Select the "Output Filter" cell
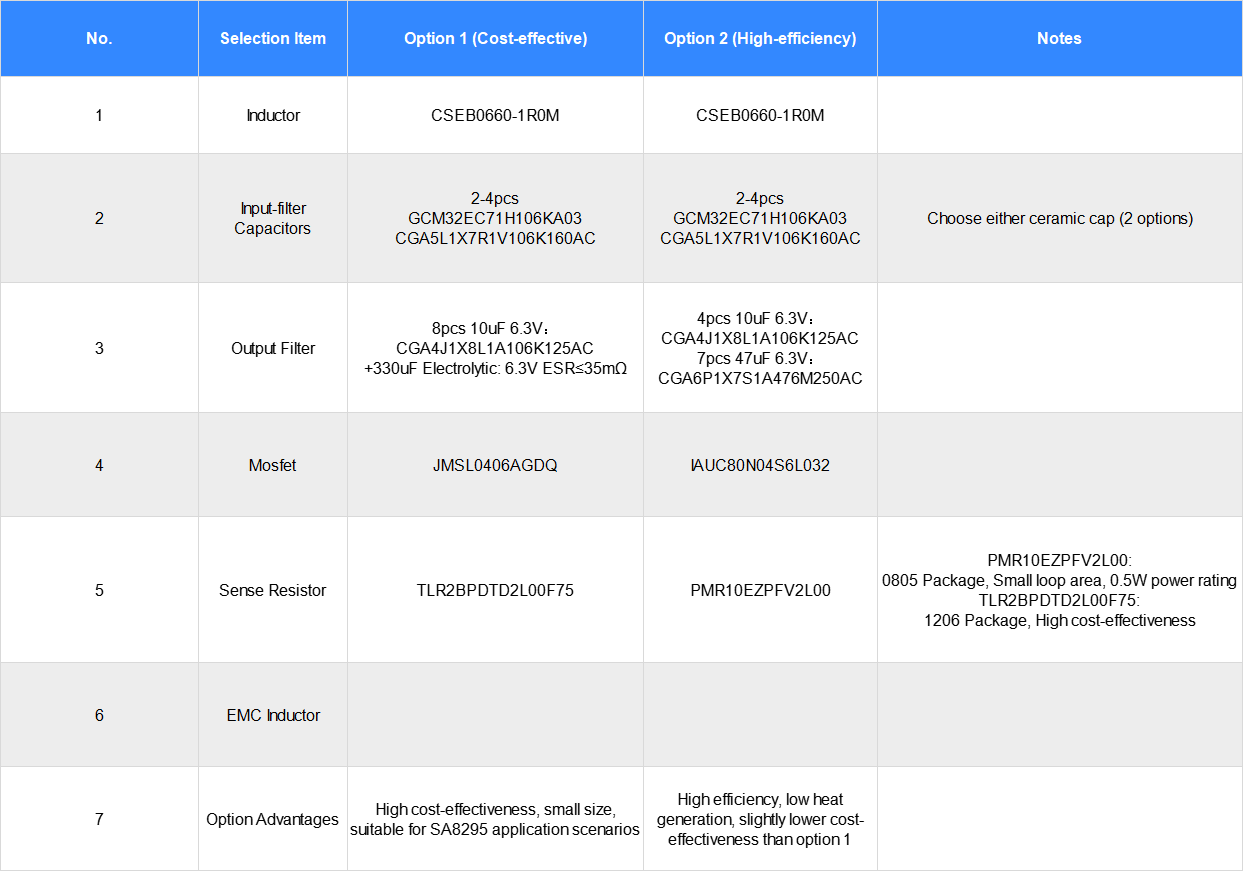Image resolution: width=1244 pixels, height=872 pixels. click(273, 348)
